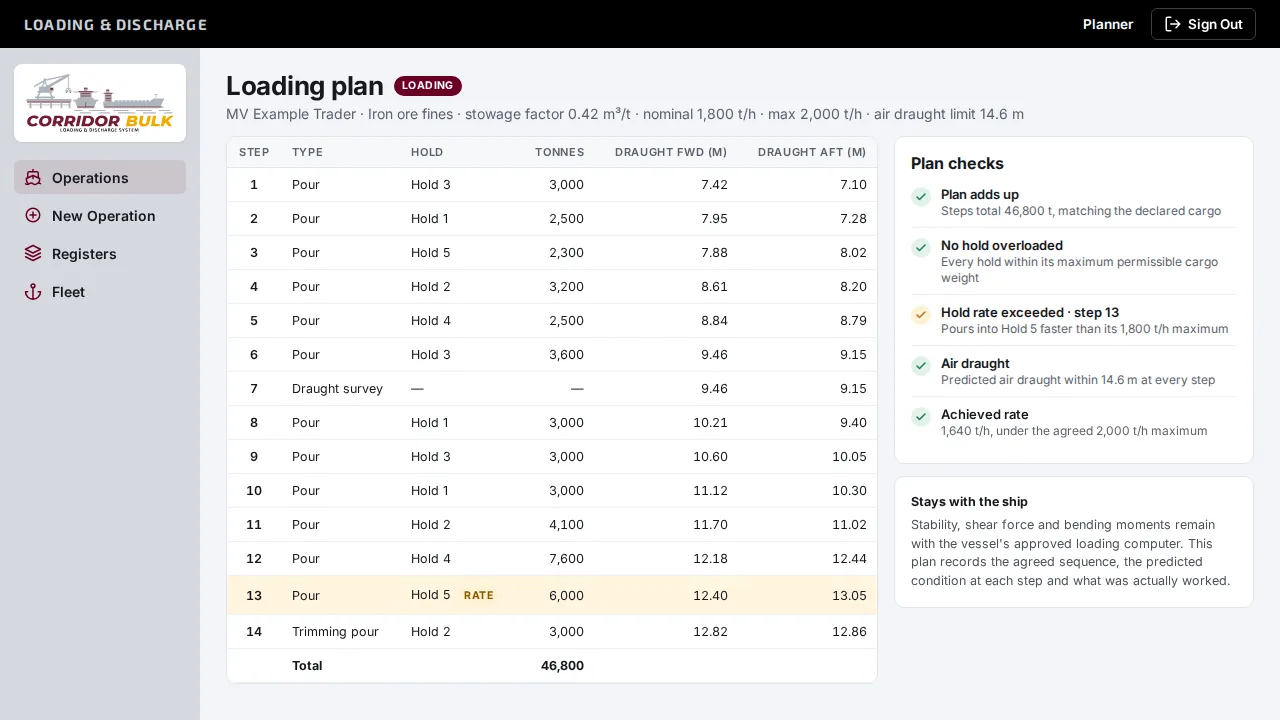
Task: Click the green check beside No hold overloaded
Action: pos(921,248)
